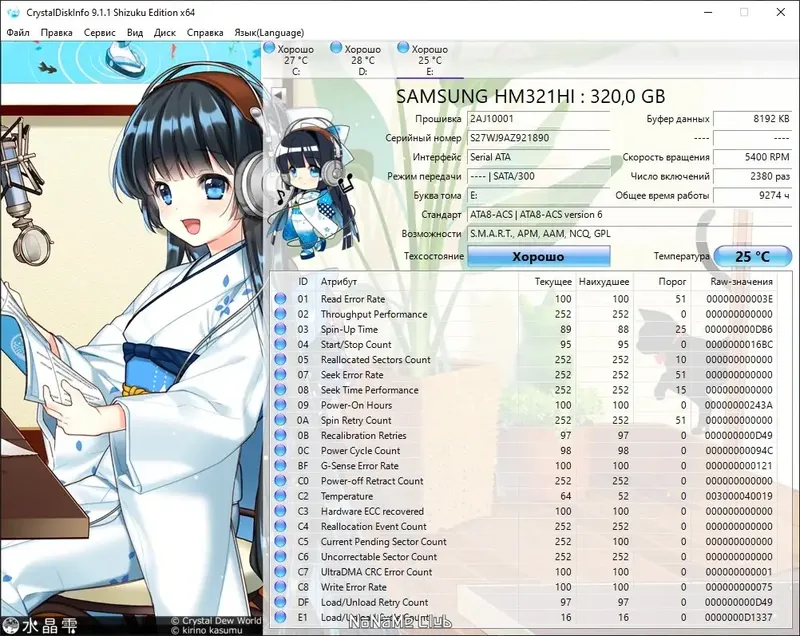
Task: Click status icon of Power-On Hours row
Action: 280,405
